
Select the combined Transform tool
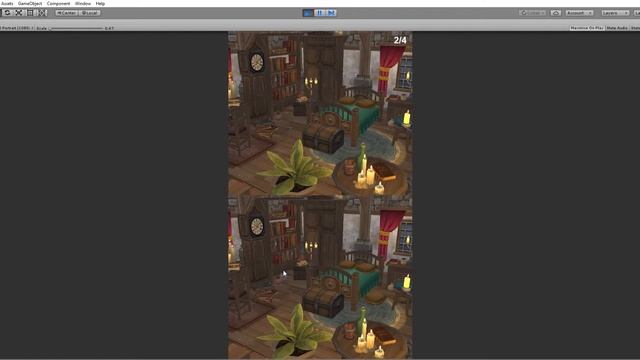(42, 13)
